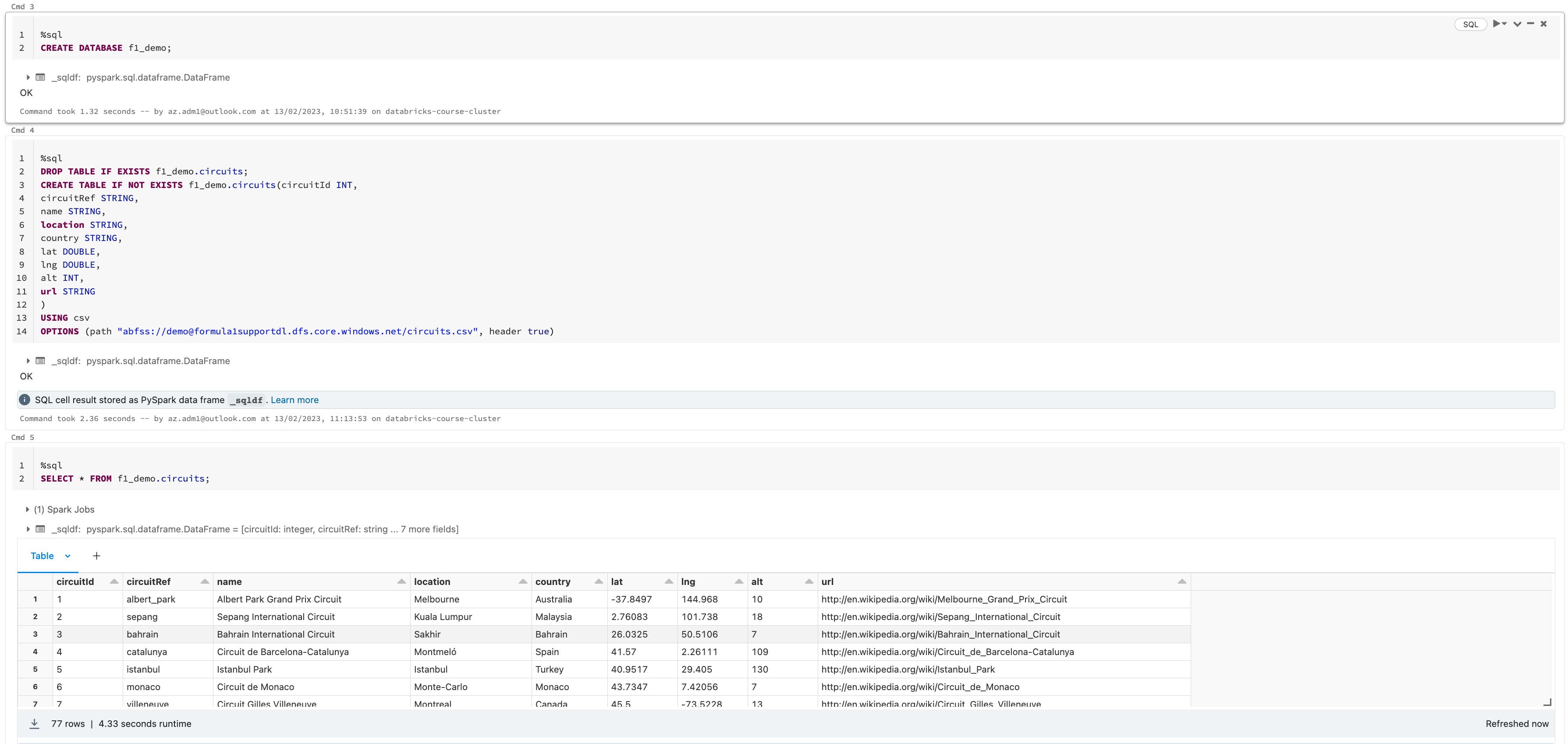Screen dimensions: 1568x744
Task: Click the Malaysia country cell
Action: [x=570, y=617]
